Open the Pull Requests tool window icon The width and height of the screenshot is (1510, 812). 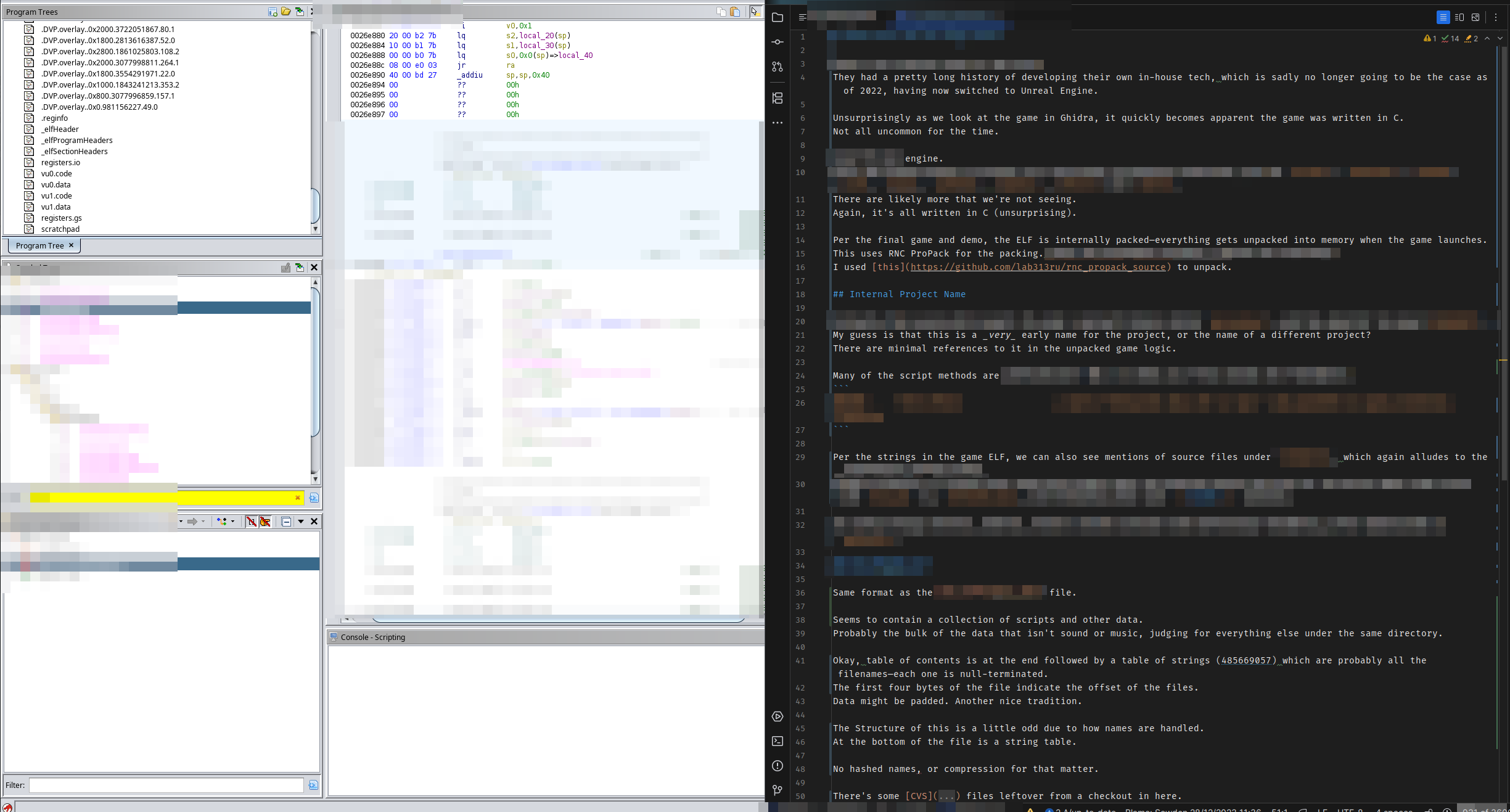pyautogui.click(x=778, y=67)
